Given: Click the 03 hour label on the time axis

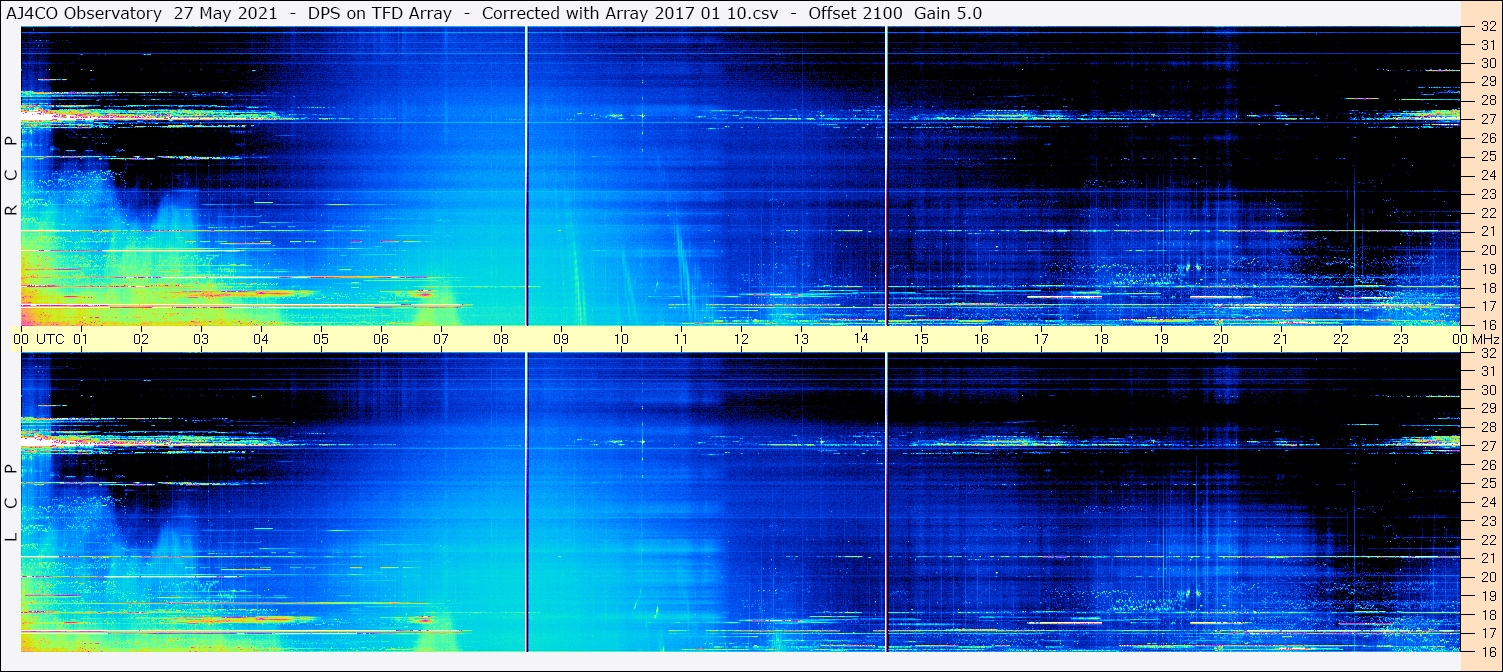Looking at the screenshot, I should click(201, 339).
